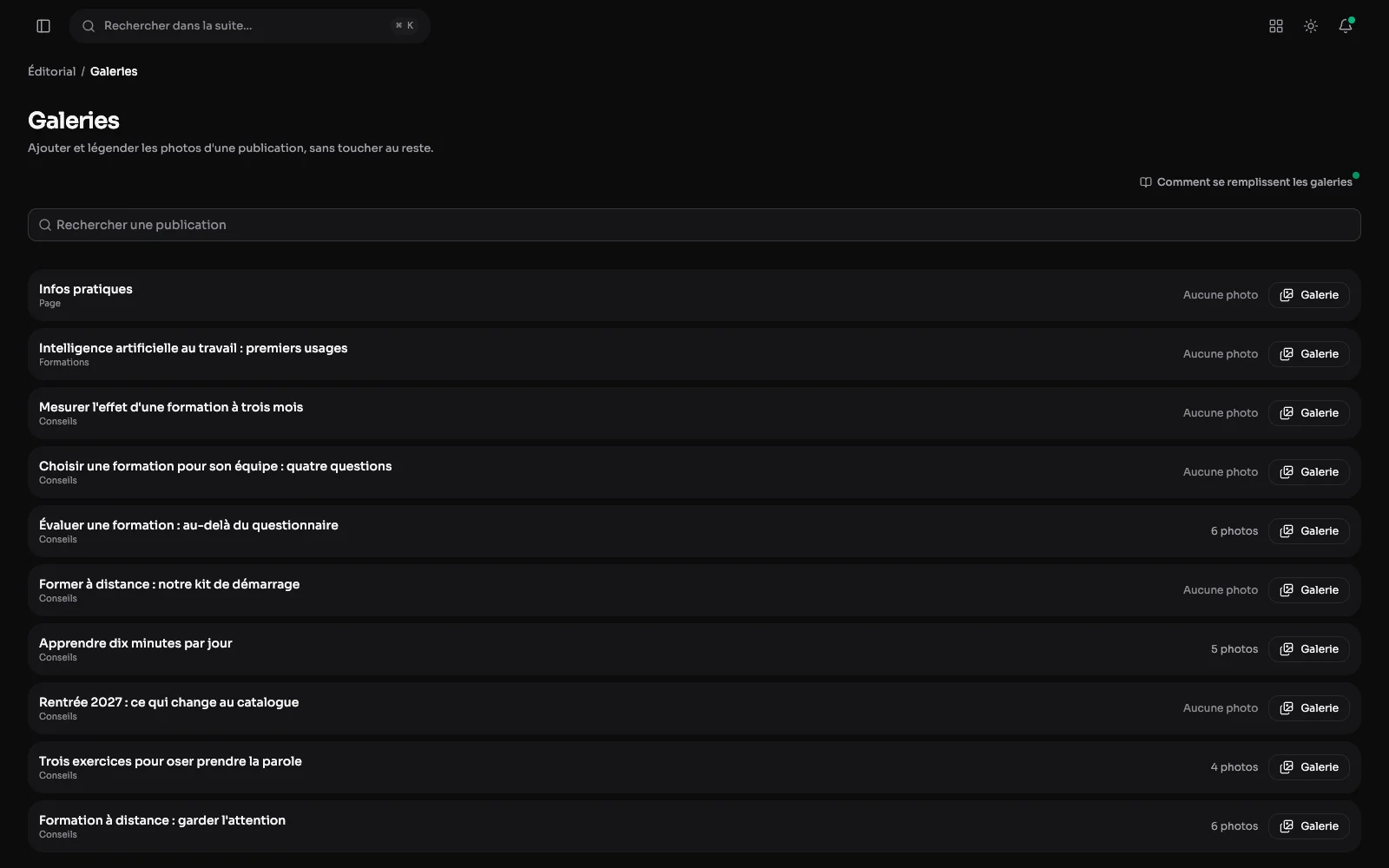This screenshot has width=1389, height=868.
Task: Select the title Infos pratiques
Action: [86, 289]
